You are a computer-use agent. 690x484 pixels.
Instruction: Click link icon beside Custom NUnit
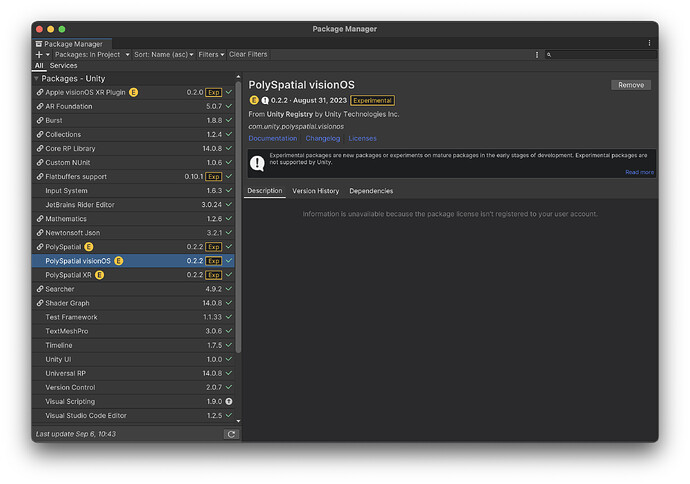(x=40, y=163)
